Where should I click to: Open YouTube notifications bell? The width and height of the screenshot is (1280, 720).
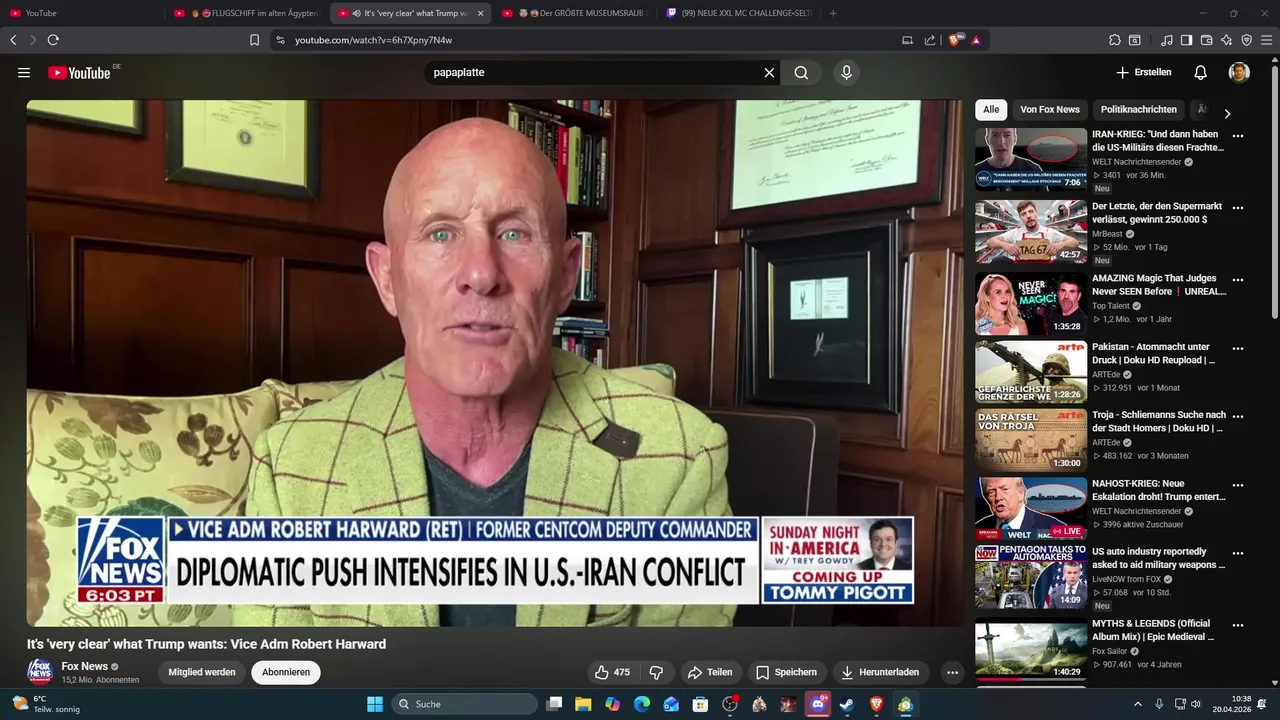click(1200, 73)
